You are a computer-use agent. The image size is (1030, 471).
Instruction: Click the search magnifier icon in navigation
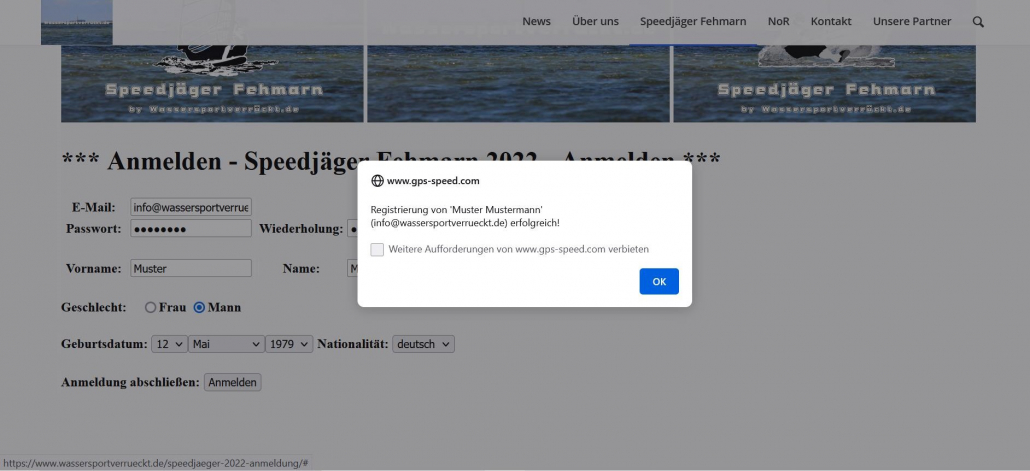pyautogui.click(x=978, y=21)
